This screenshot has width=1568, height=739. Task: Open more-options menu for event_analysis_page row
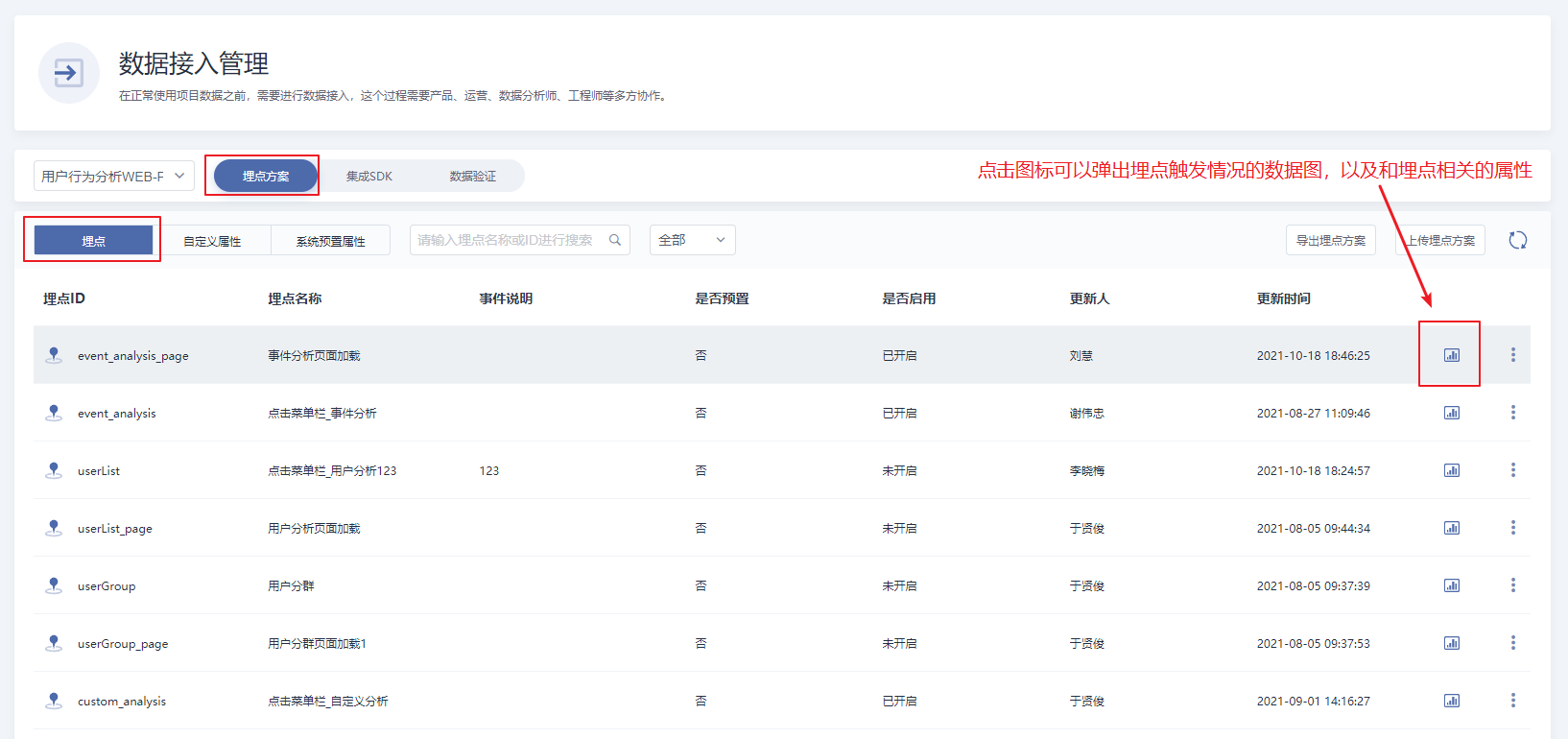pos(1513,355)
